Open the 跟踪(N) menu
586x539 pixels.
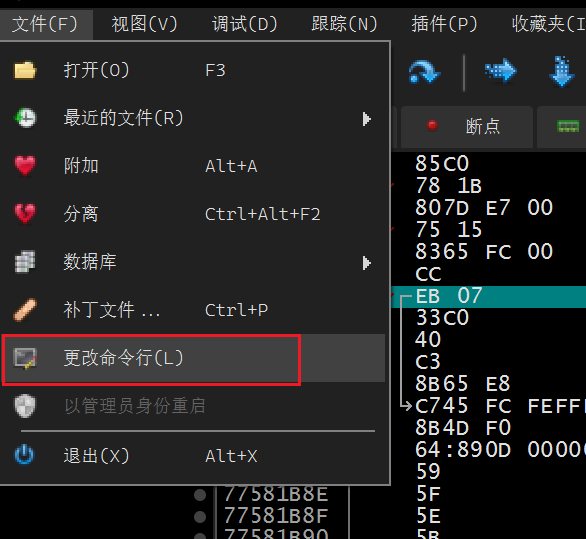345,24
